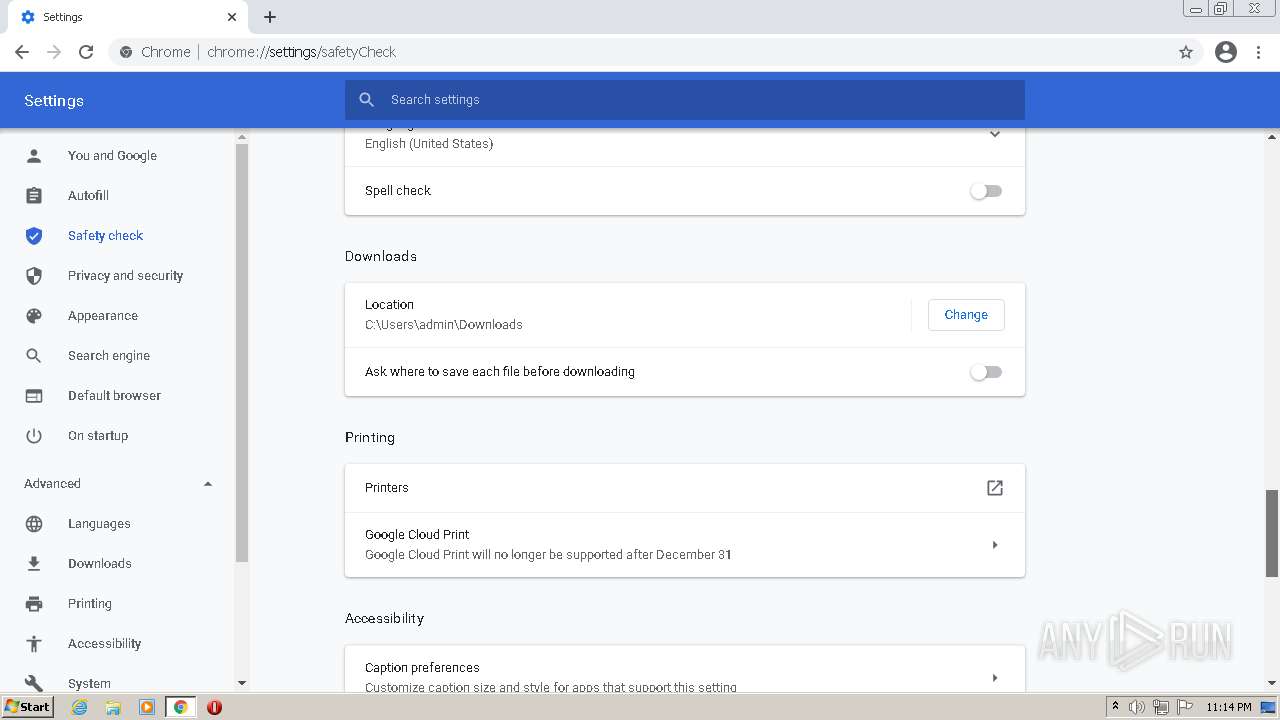The height and width of the screenshot is (720, 1280).
Task: Show hidden tray icons arrow
Action: (1115, 706)
